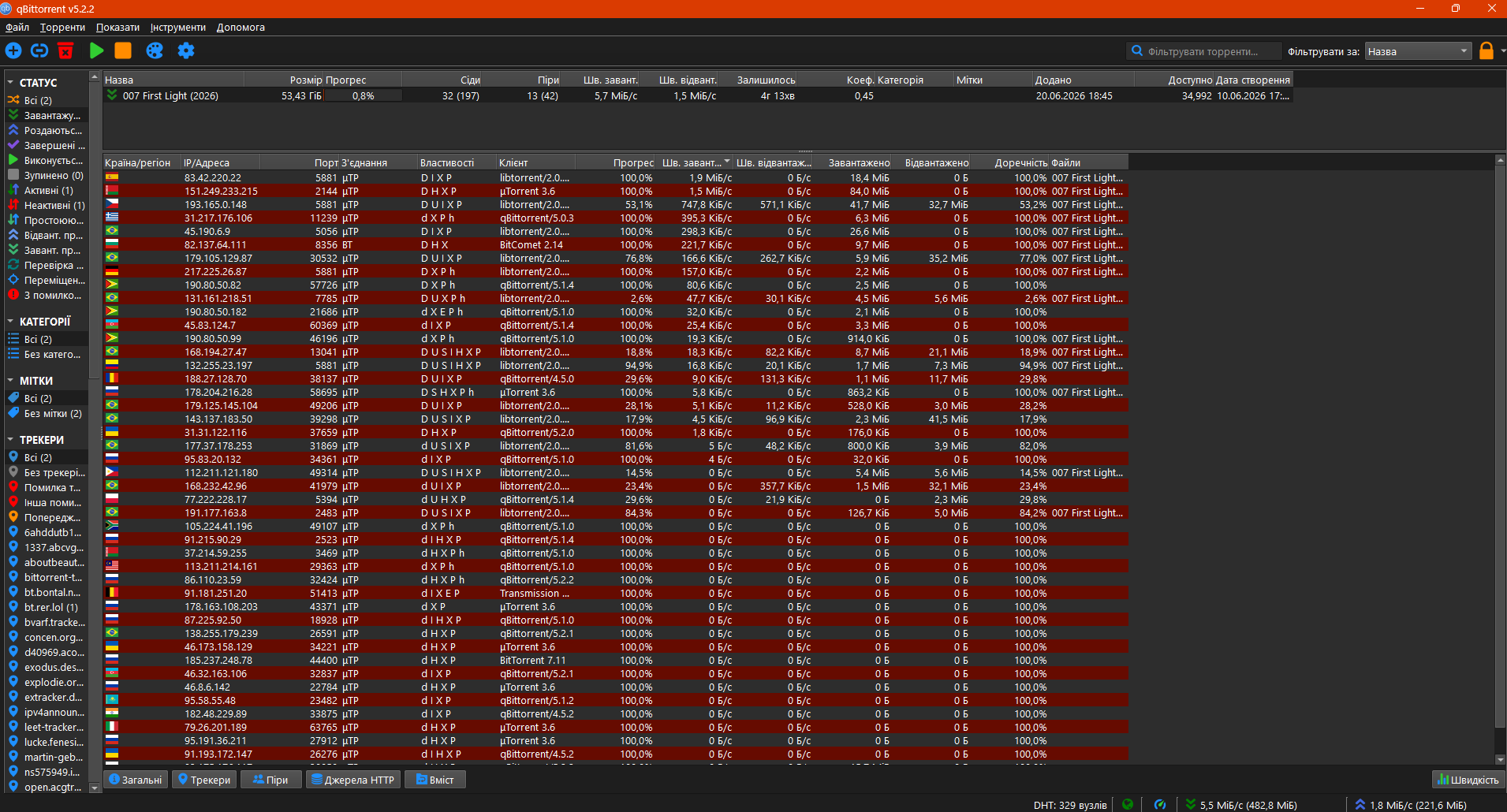
Task: Click DHT: 329 вузлів status text
Action: [1070, 805]
